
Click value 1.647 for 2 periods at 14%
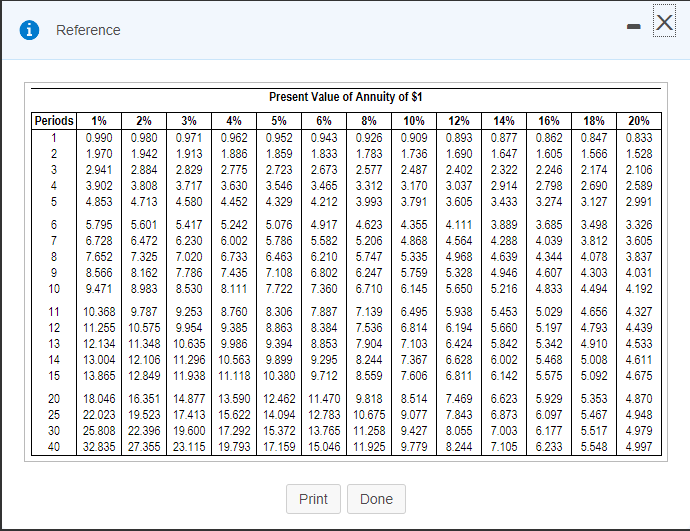504,154
